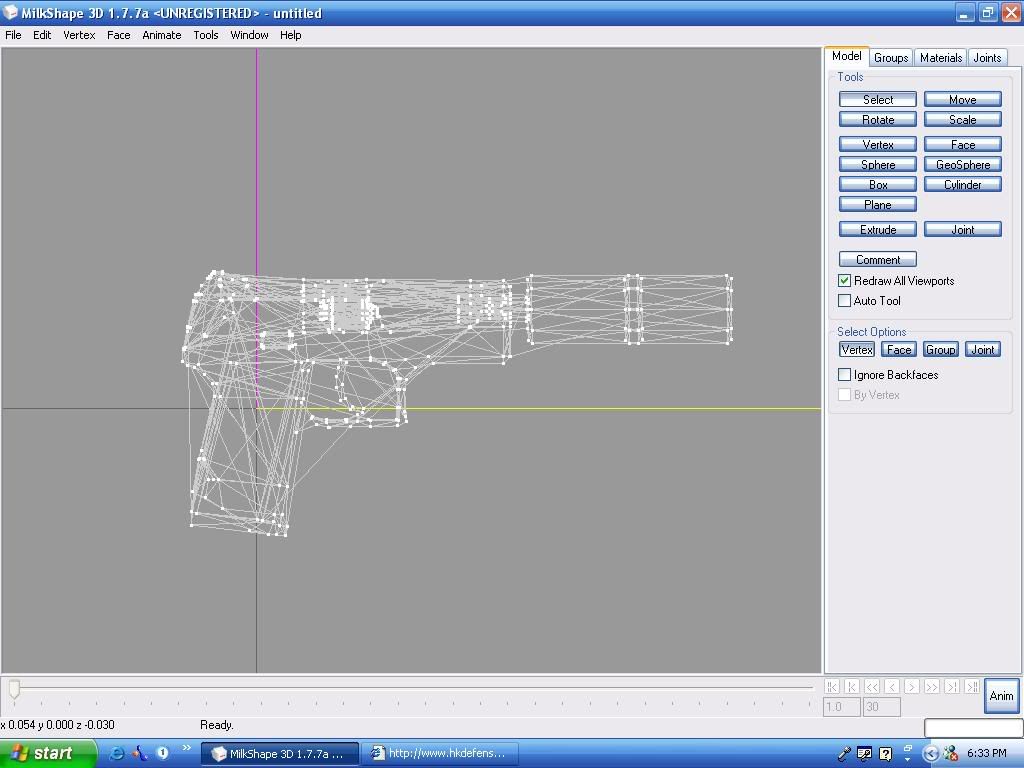Screen dimensions: 1024x768
Task: Jump to first frame playback button
Action: (x=831, y=686)
